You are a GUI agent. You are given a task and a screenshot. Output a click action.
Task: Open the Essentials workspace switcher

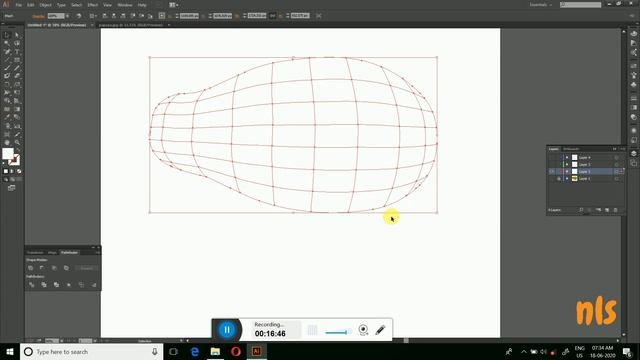click(541, 5)
